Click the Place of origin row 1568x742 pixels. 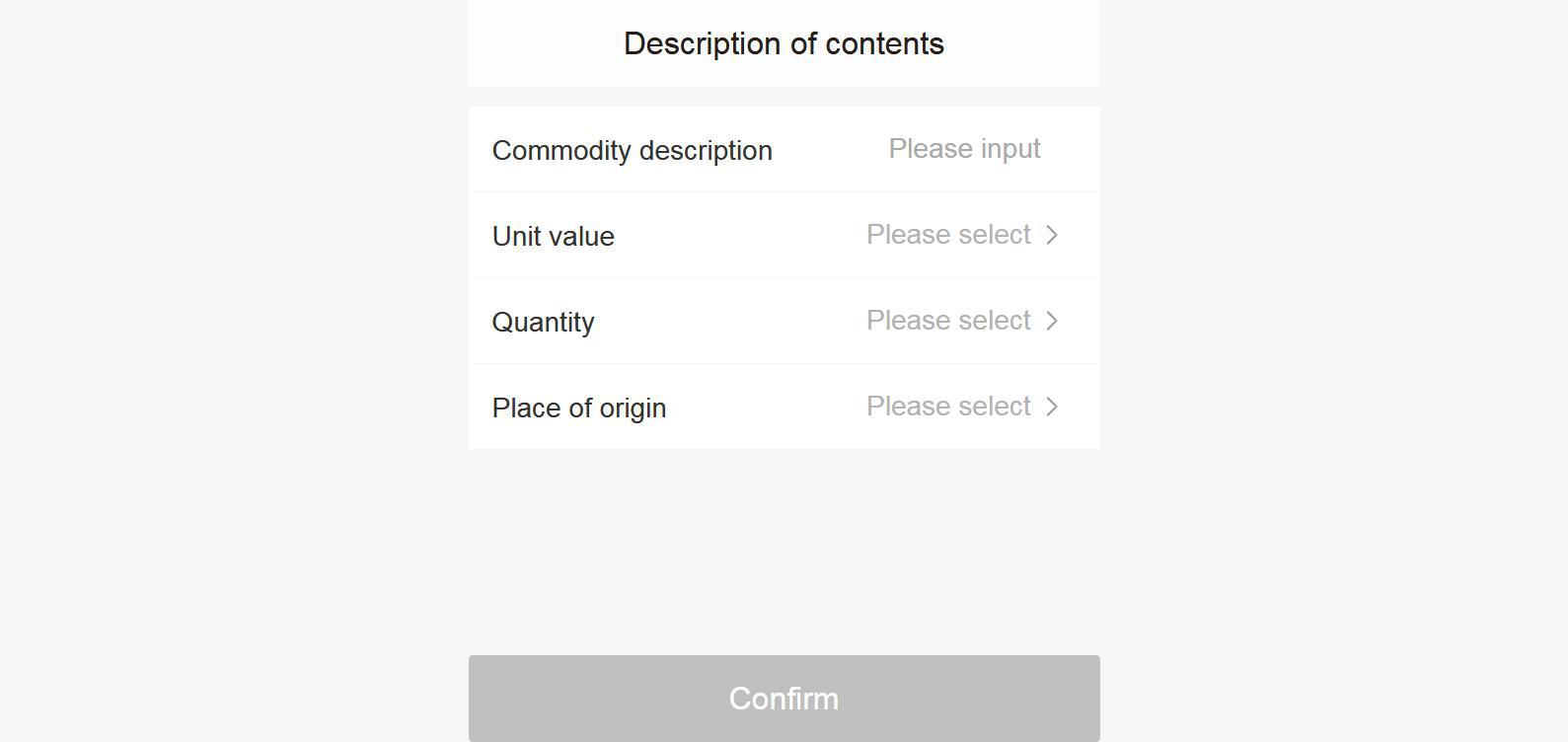pyautogui.click(x=784, y=407)
